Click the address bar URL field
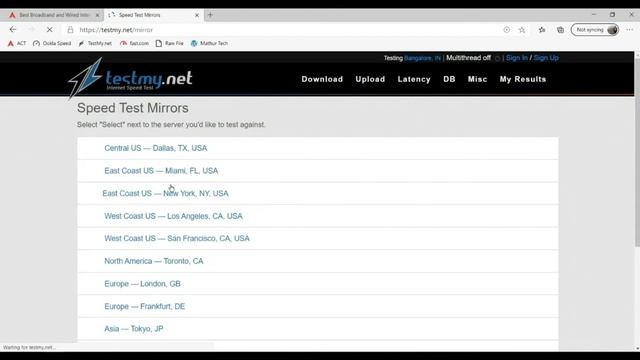 pos(286,30)
